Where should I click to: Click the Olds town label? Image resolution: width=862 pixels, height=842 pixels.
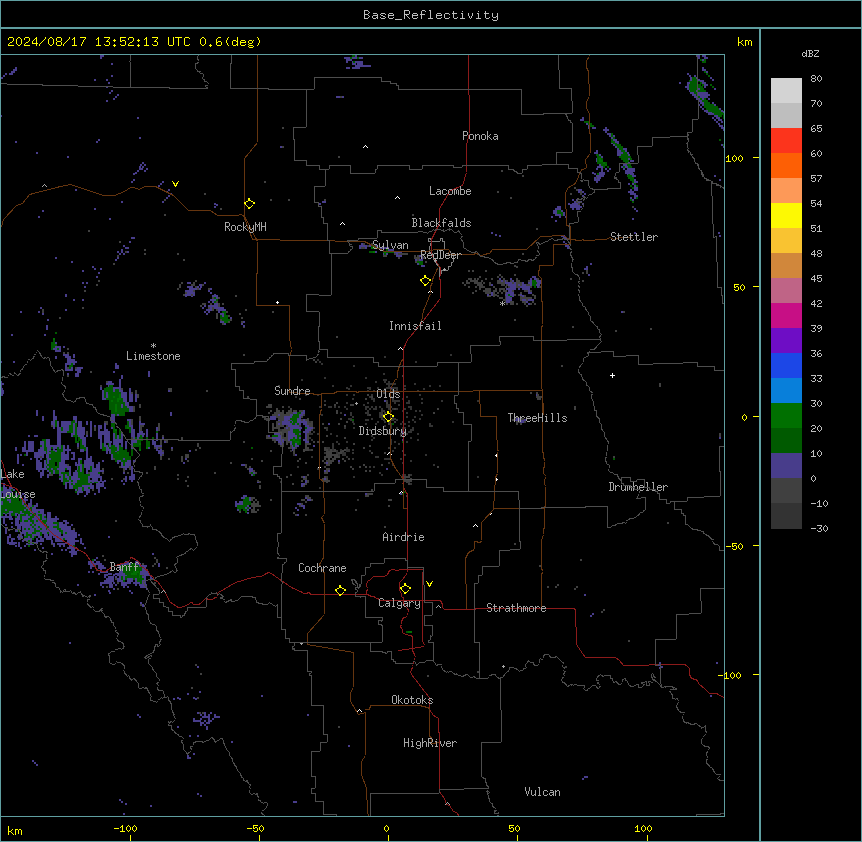(388, 394)
